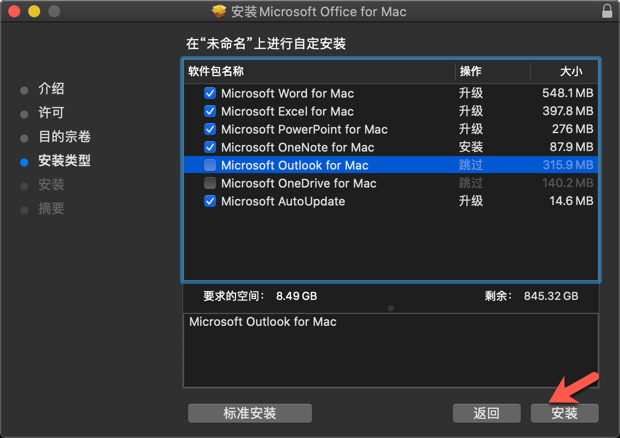The width and height of the screenshot is (620, 438).
Task: Click the 大小 column header
Action: coord(570,71)
